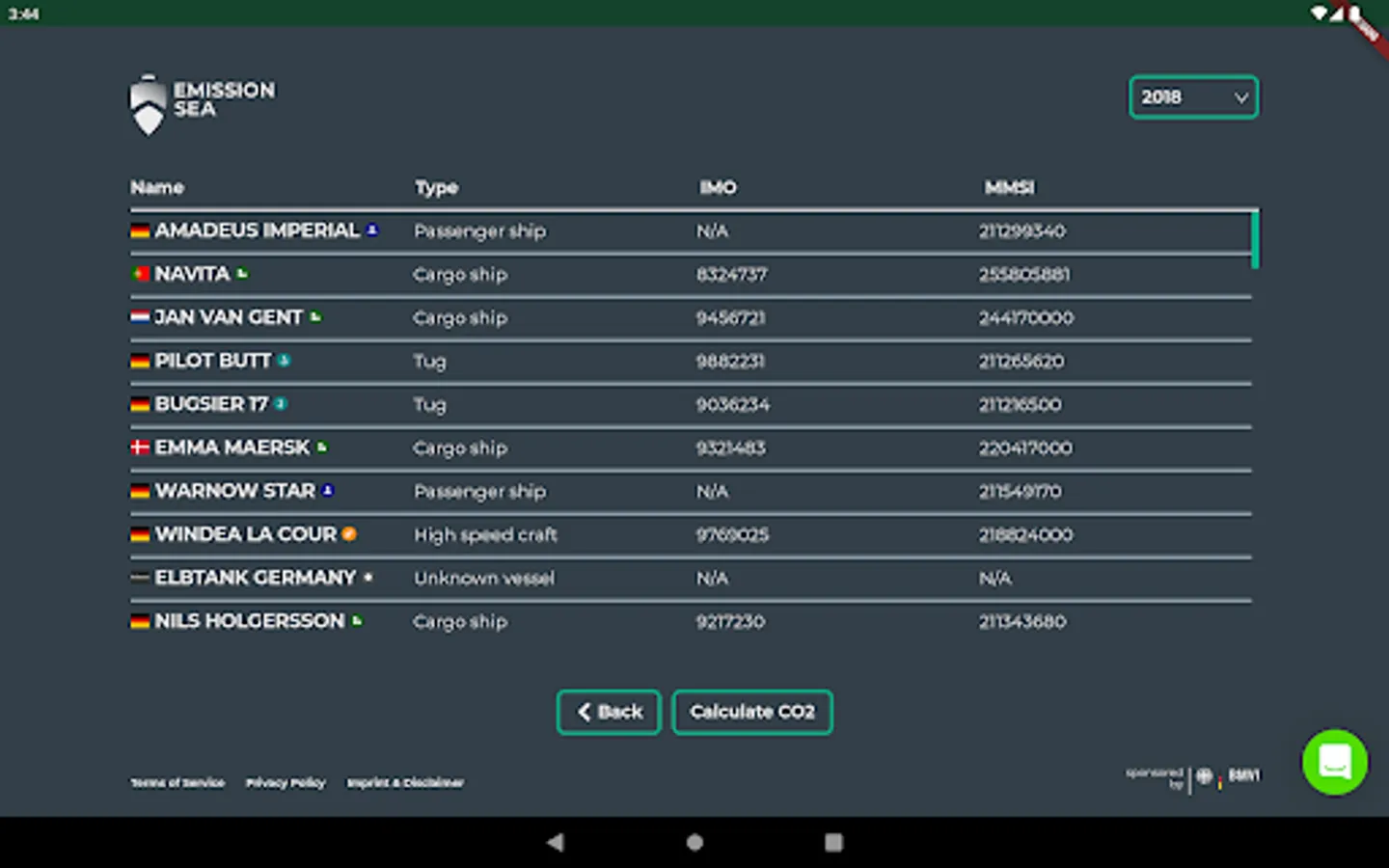The width and height of the screenshot is (1389, 868).
Task: Click the flag icon beside BUGSIER 17
Action: click(140, 404)
